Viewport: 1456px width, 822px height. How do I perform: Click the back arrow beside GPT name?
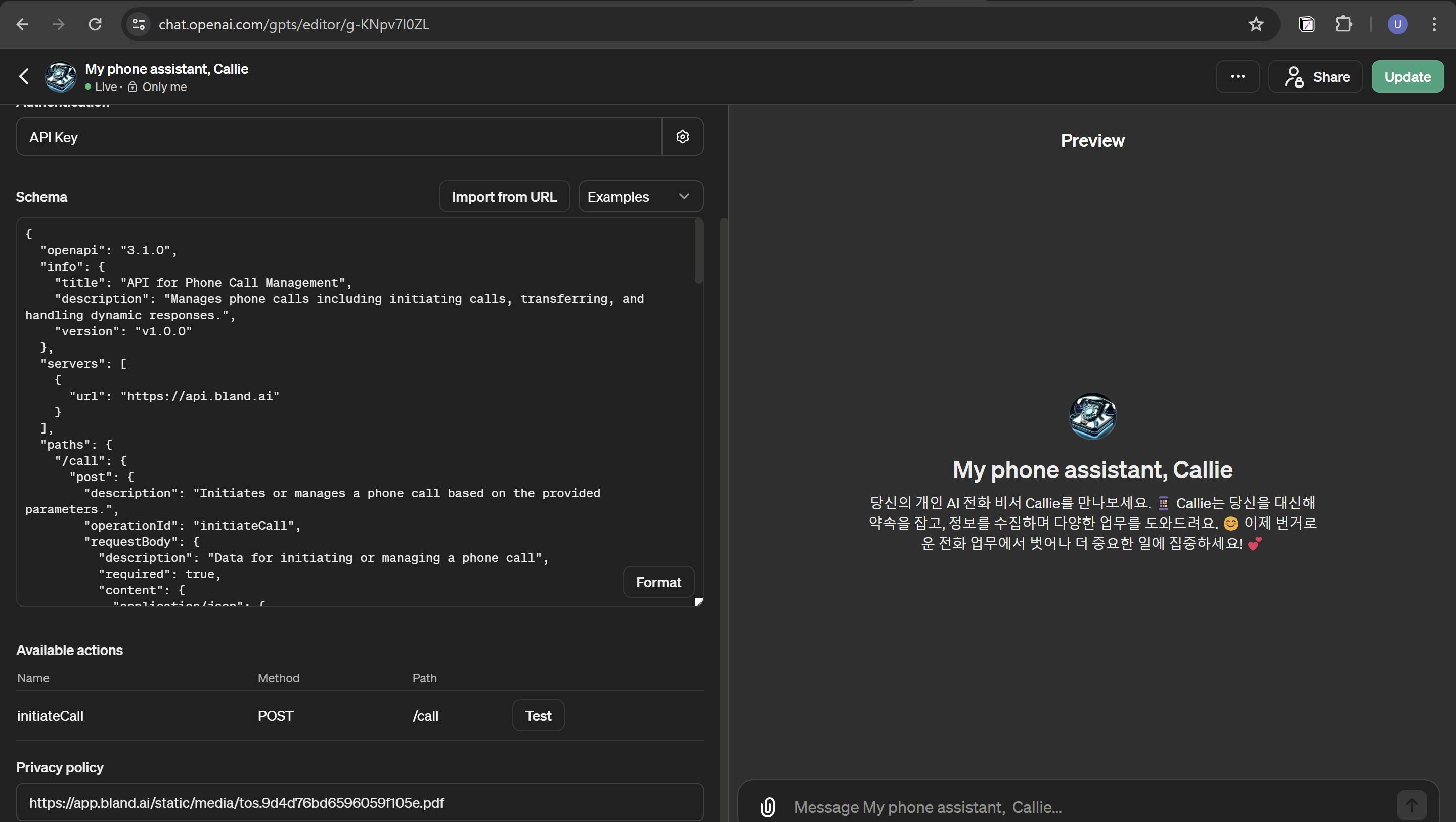point(24,77)
